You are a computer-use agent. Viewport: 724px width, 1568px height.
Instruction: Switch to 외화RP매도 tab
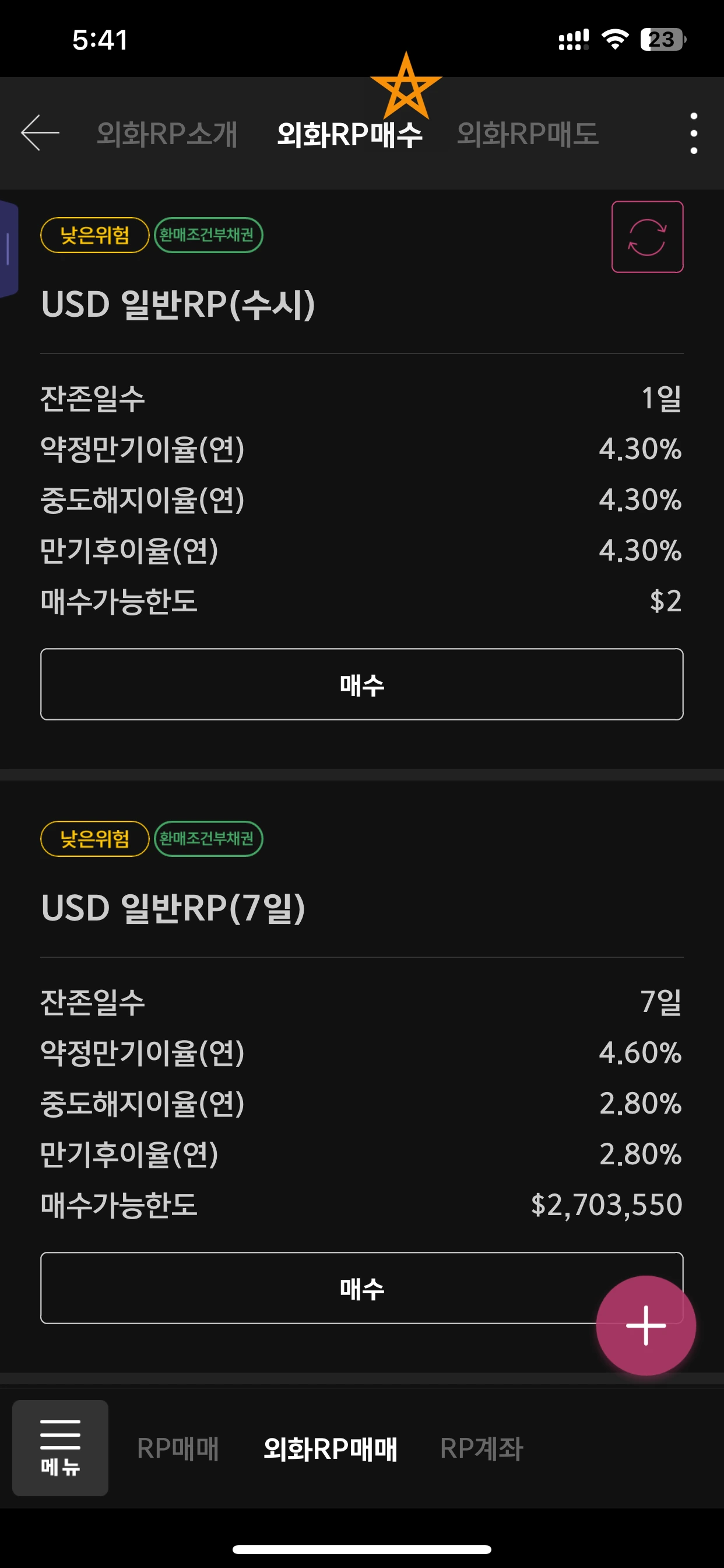(528, 134)
